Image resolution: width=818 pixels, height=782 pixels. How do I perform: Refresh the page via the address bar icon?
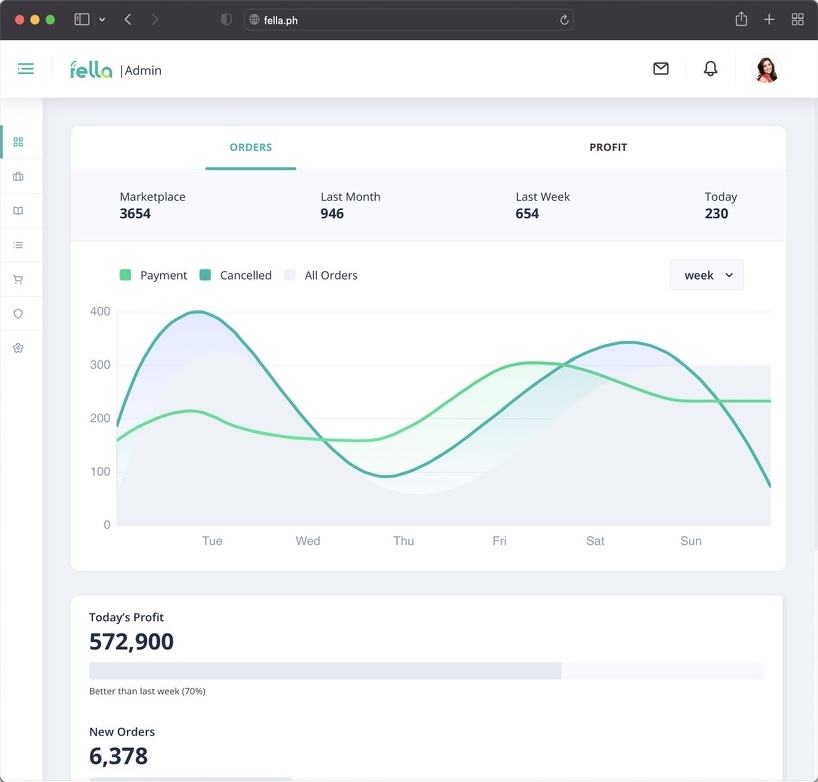tap(563, 18)
